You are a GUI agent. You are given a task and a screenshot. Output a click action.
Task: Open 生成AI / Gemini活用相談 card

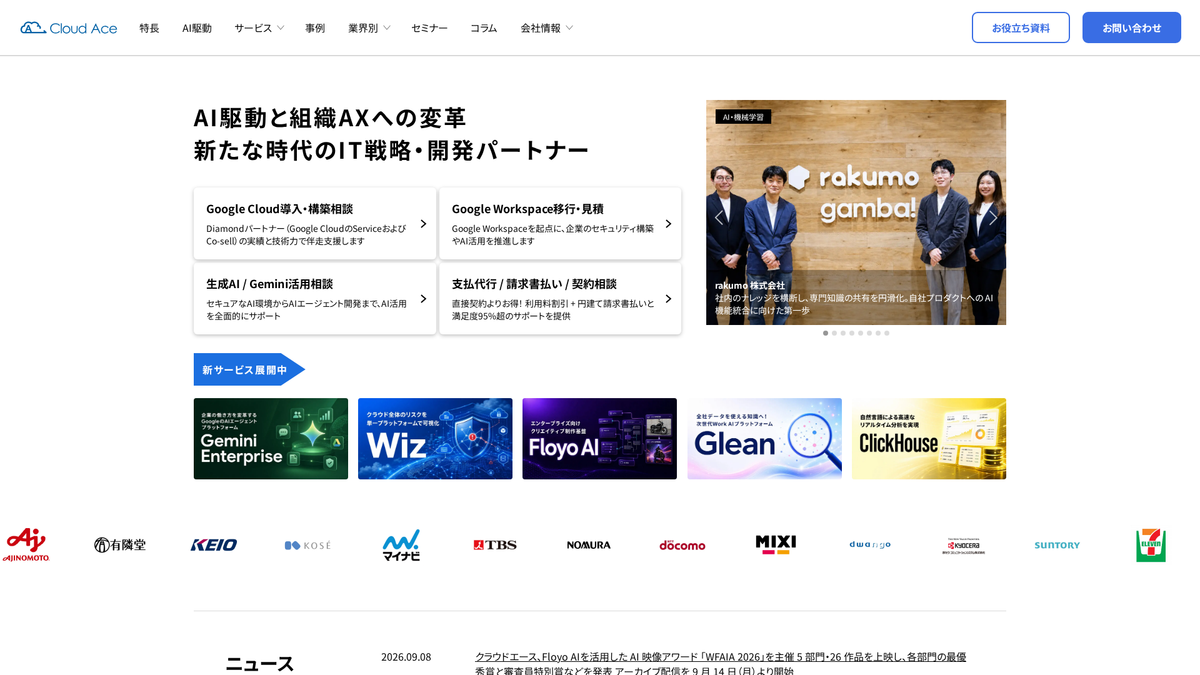pyautogui.click(x=315, y=299)
